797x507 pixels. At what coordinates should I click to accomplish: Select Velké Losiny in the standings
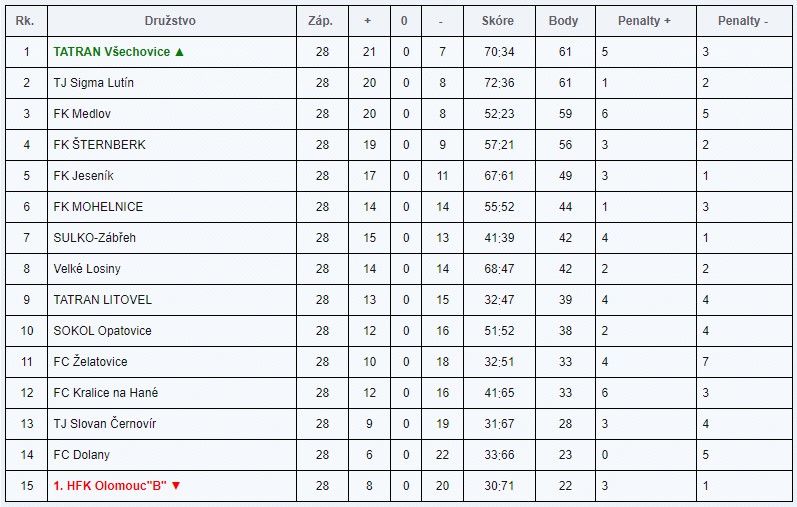click(x=90, y=269)
